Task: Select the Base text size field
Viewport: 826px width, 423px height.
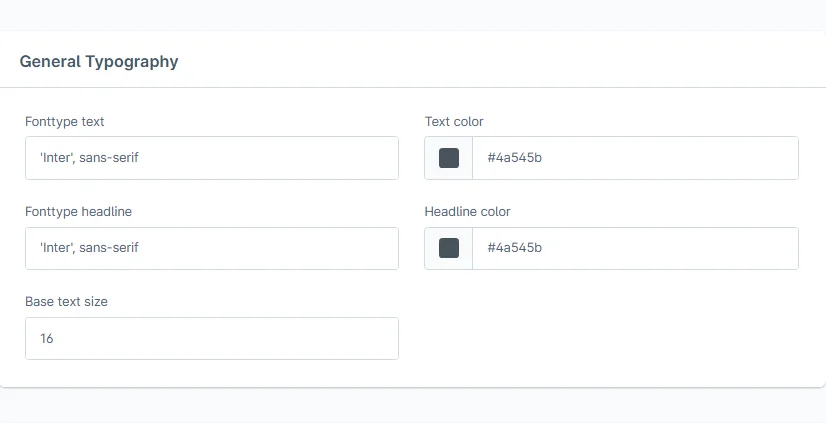Action: click(211, 338)
